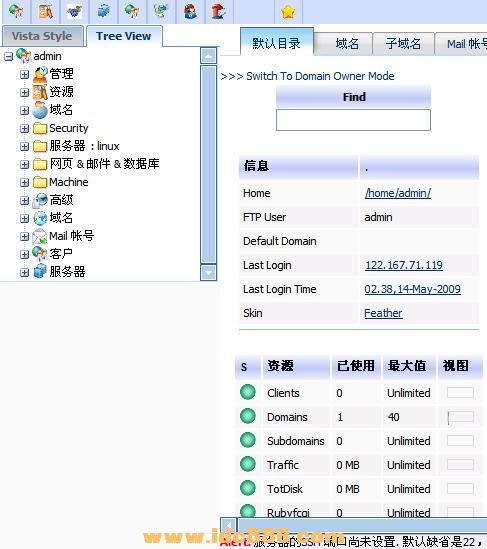Click the 客户 clients icon in tree
This screenshot has height=549, width=487.
(x=40, y=254)
